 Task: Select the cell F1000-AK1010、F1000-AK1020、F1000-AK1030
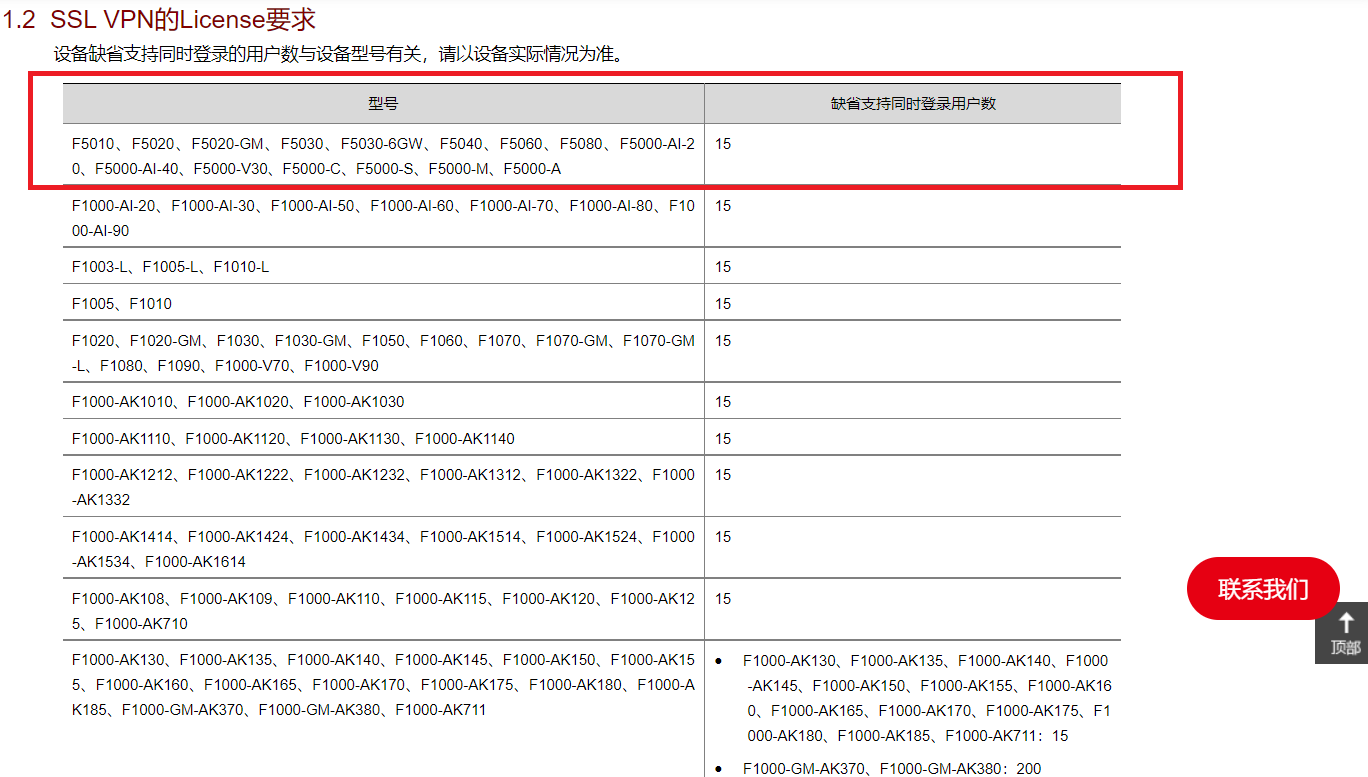coord(383,402)
